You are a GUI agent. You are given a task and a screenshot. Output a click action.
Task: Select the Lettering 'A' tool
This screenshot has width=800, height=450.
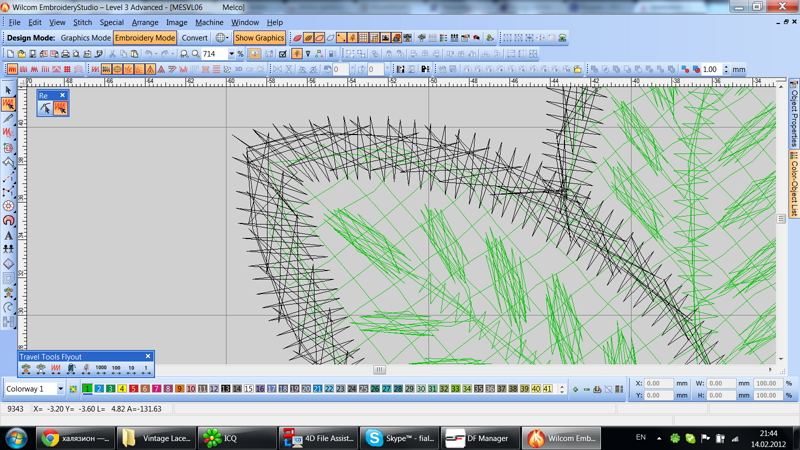click(x=9, y=236)
